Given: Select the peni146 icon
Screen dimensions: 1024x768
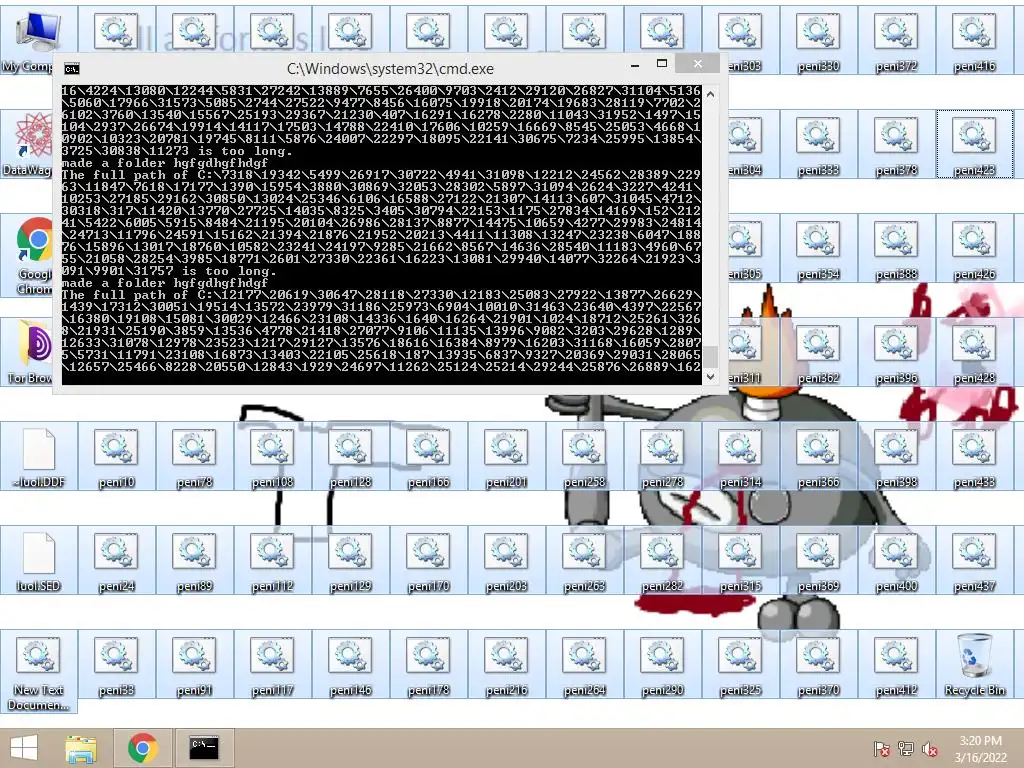Looking at the screenshot, I should (350, 665).
